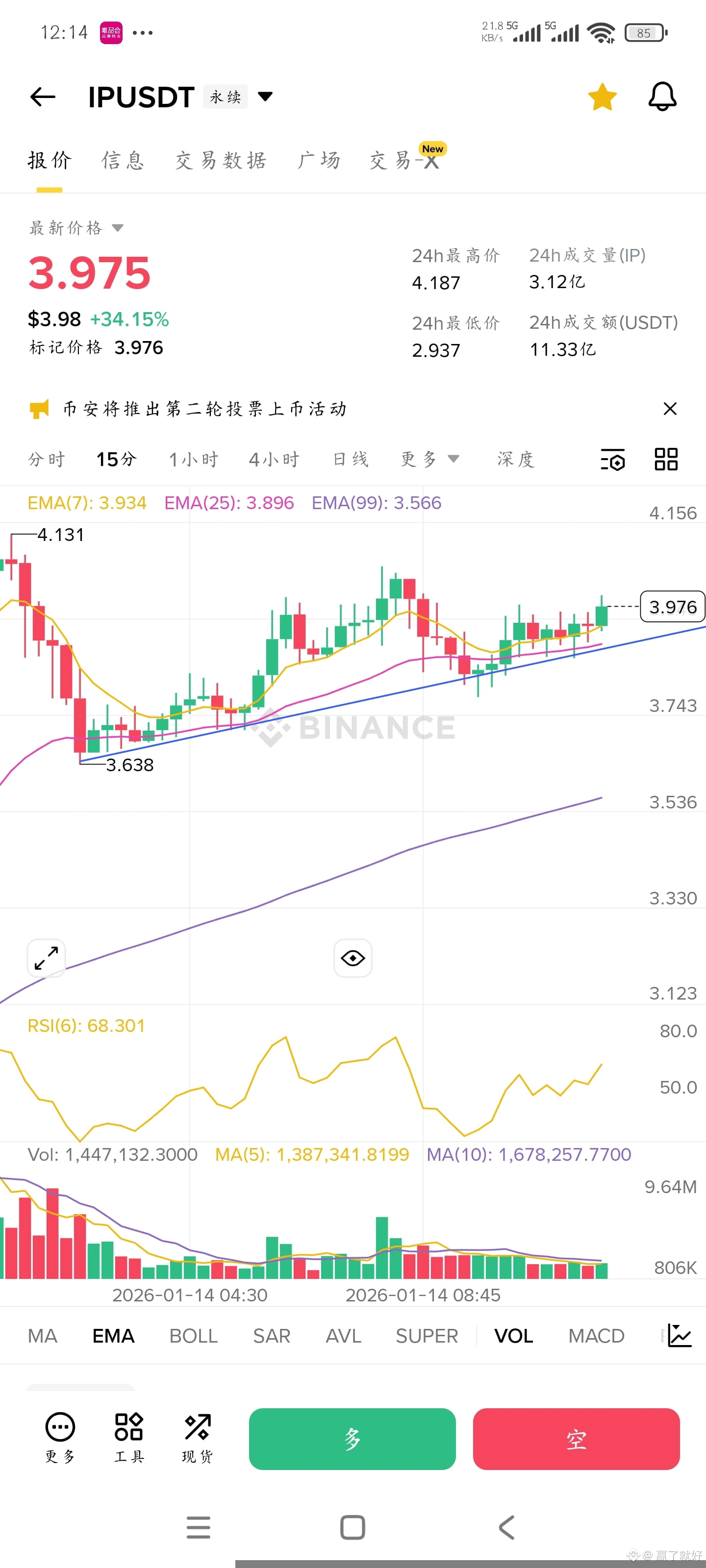Tap the MA(10): 1,678,257.7700 volume label

click(529, 1155)
